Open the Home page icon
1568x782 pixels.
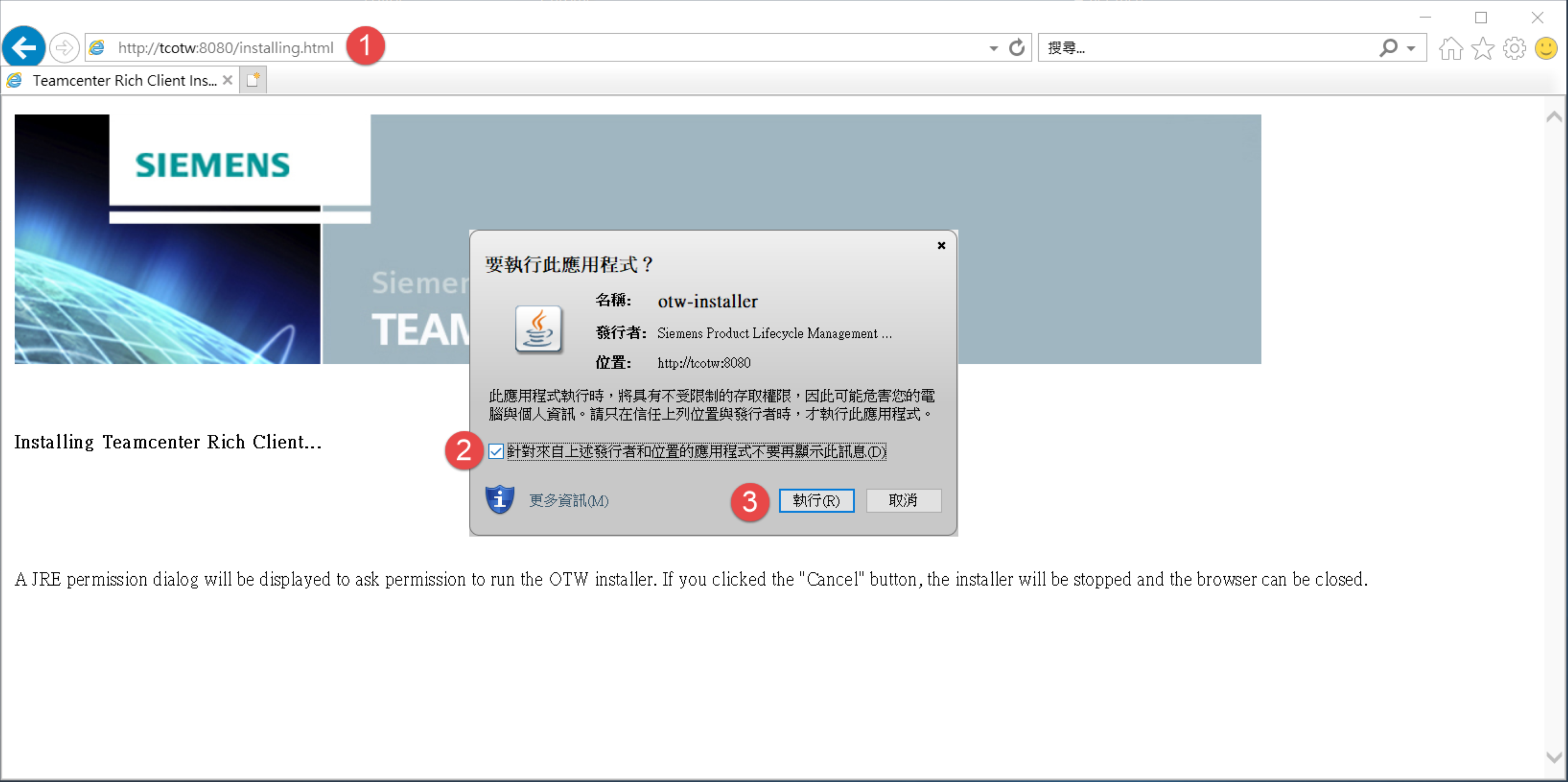[1451, 48]
